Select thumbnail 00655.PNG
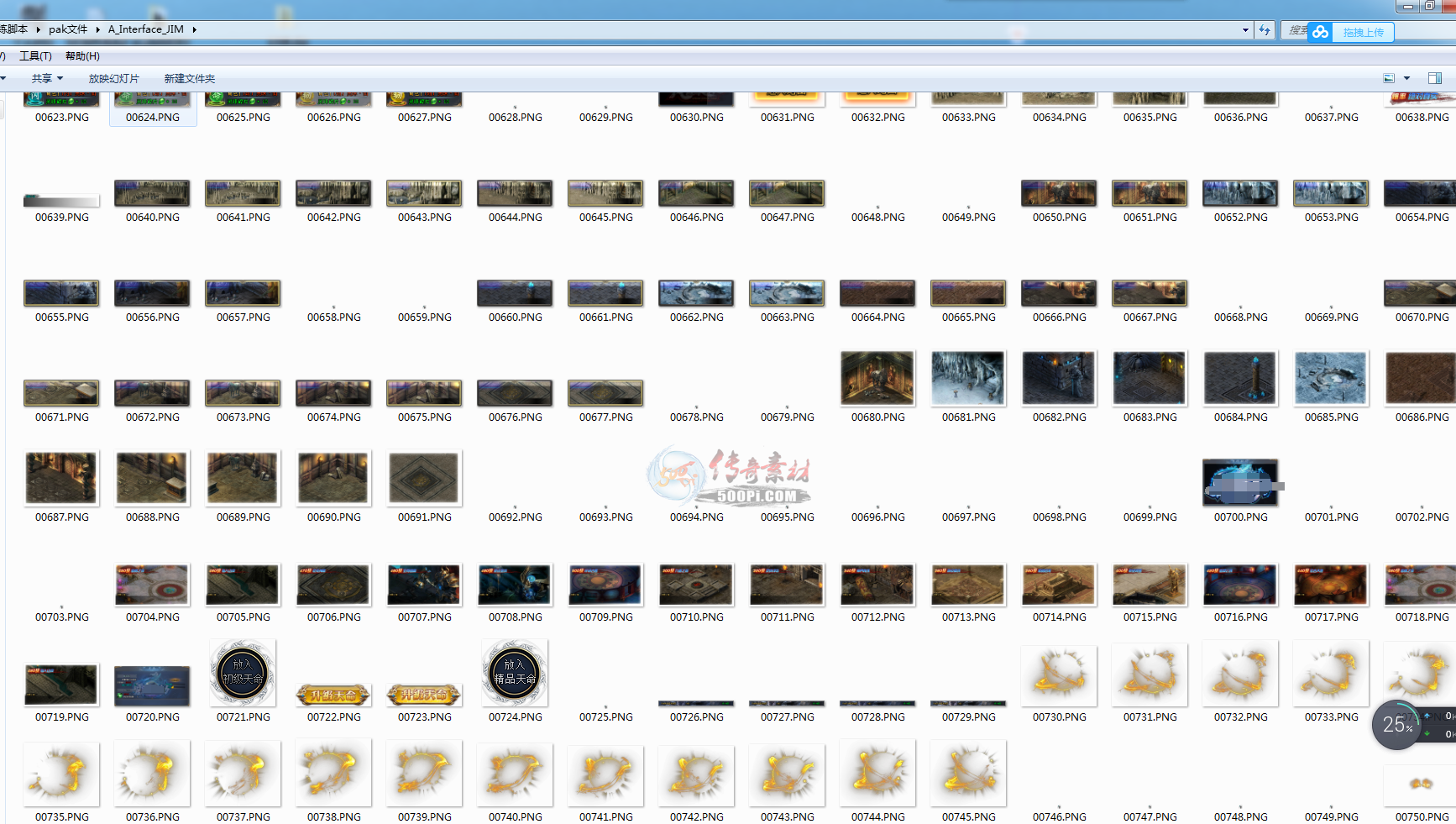The image size is (1456, 824). tap(61, 293)
